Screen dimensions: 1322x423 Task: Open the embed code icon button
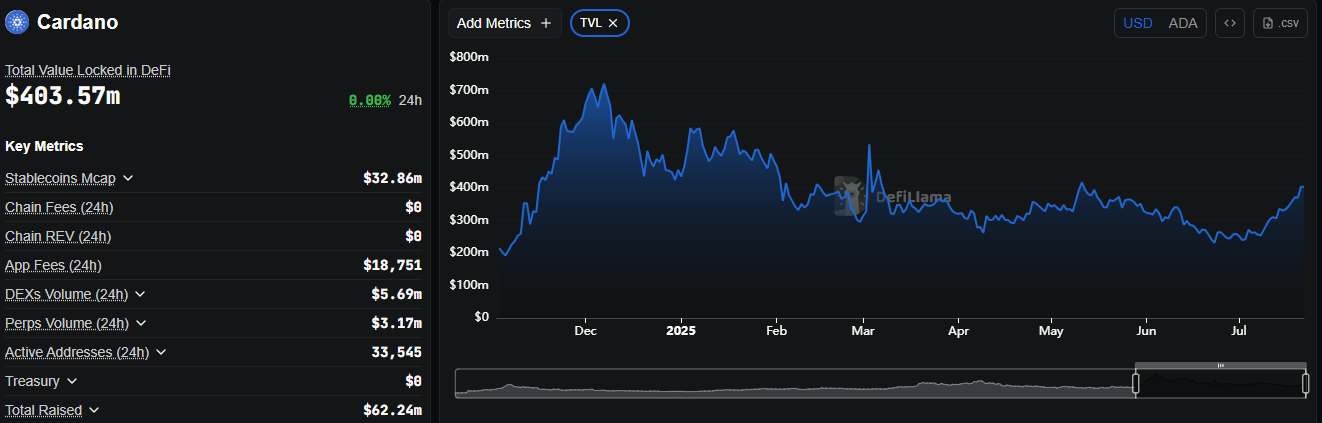coord(1230,23)
